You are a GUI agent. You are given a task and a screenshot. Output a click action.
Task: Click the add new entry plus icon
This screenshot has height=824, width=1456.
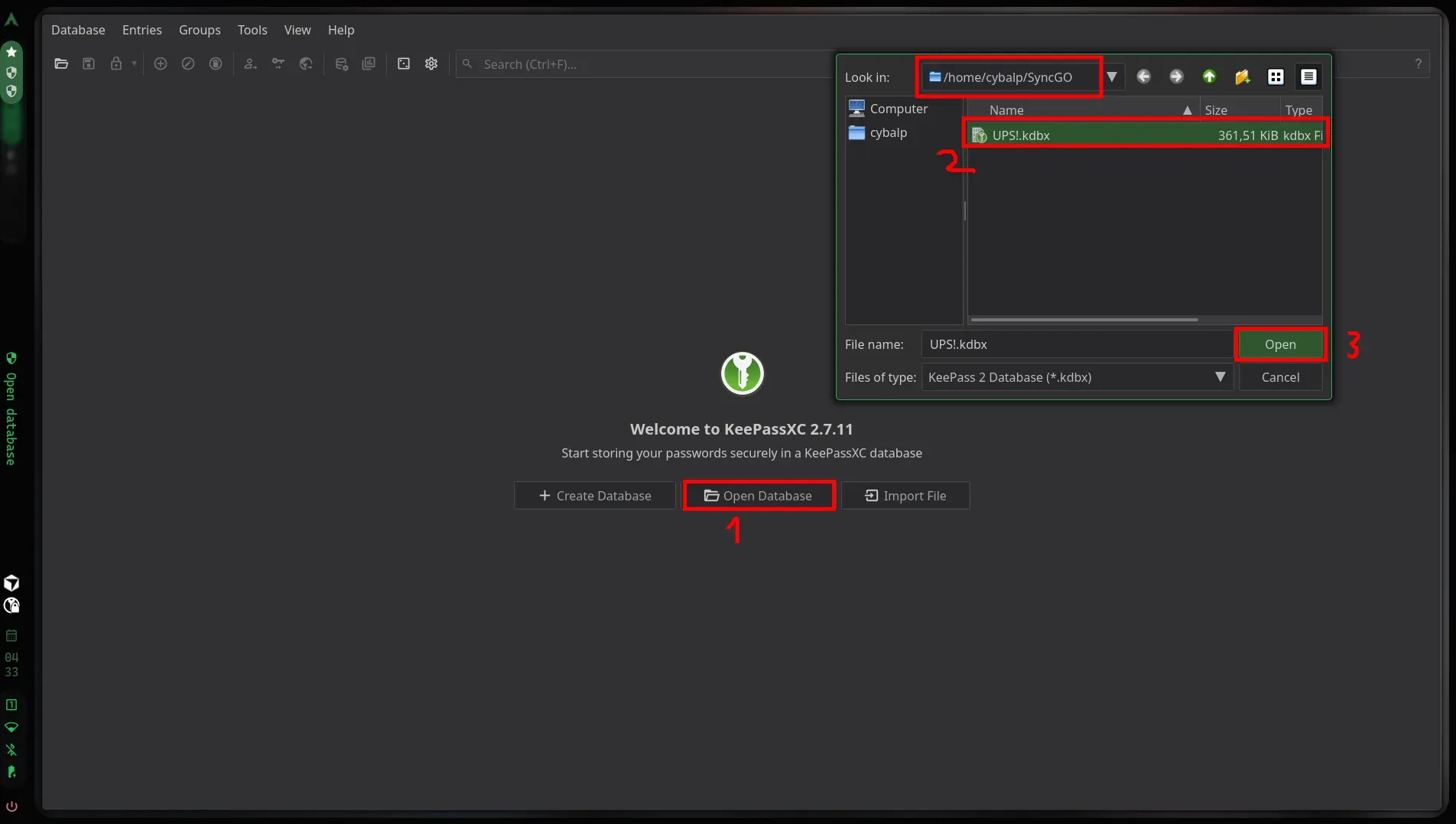[161, 64]
